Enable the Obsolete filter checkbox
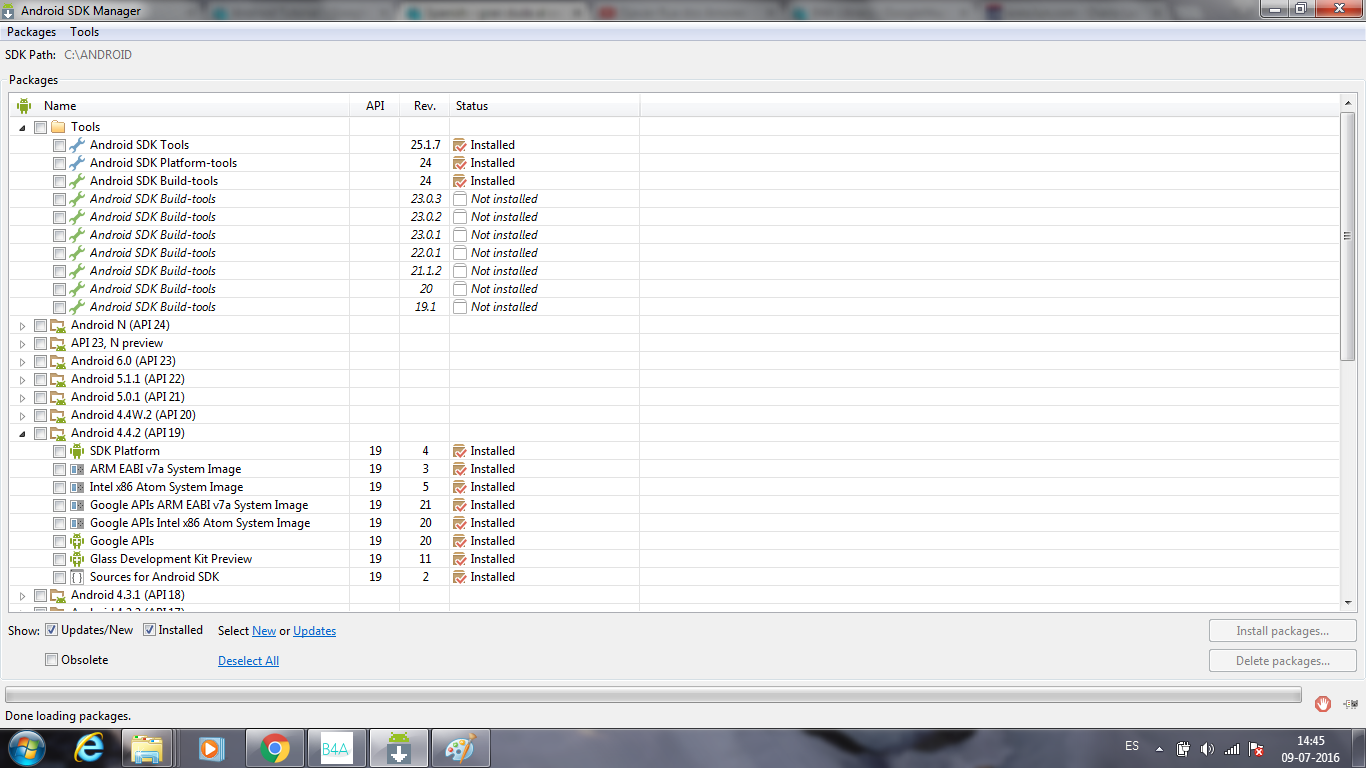 (x=52, y=660)
